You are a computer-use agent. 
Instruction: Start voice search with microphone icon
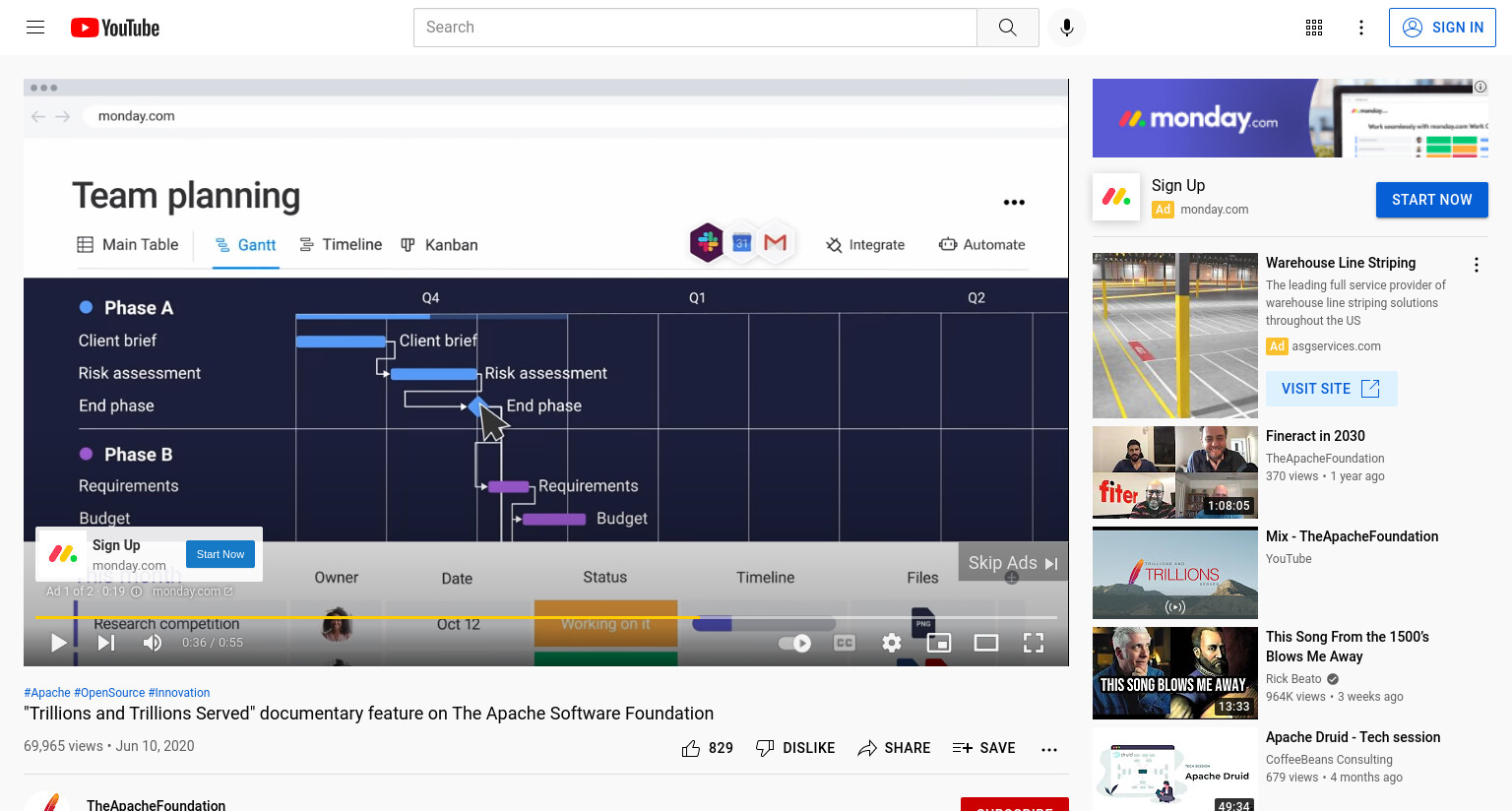click(1067, 28)
